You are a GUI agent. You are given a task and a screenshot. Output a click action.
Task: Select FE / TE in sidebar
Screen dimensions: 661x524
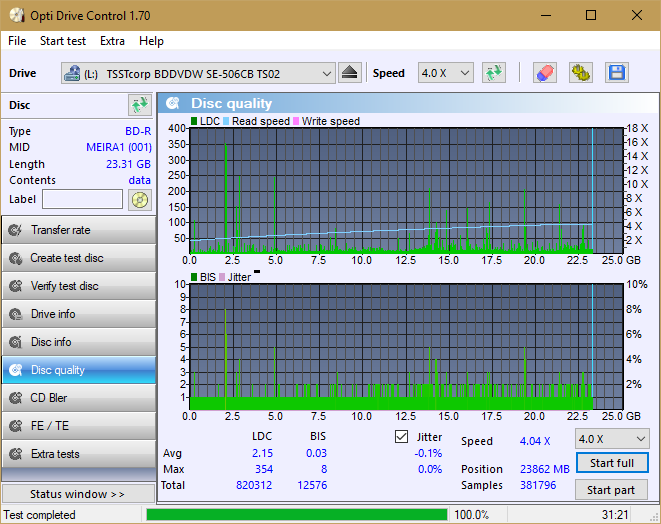(79, 426)
